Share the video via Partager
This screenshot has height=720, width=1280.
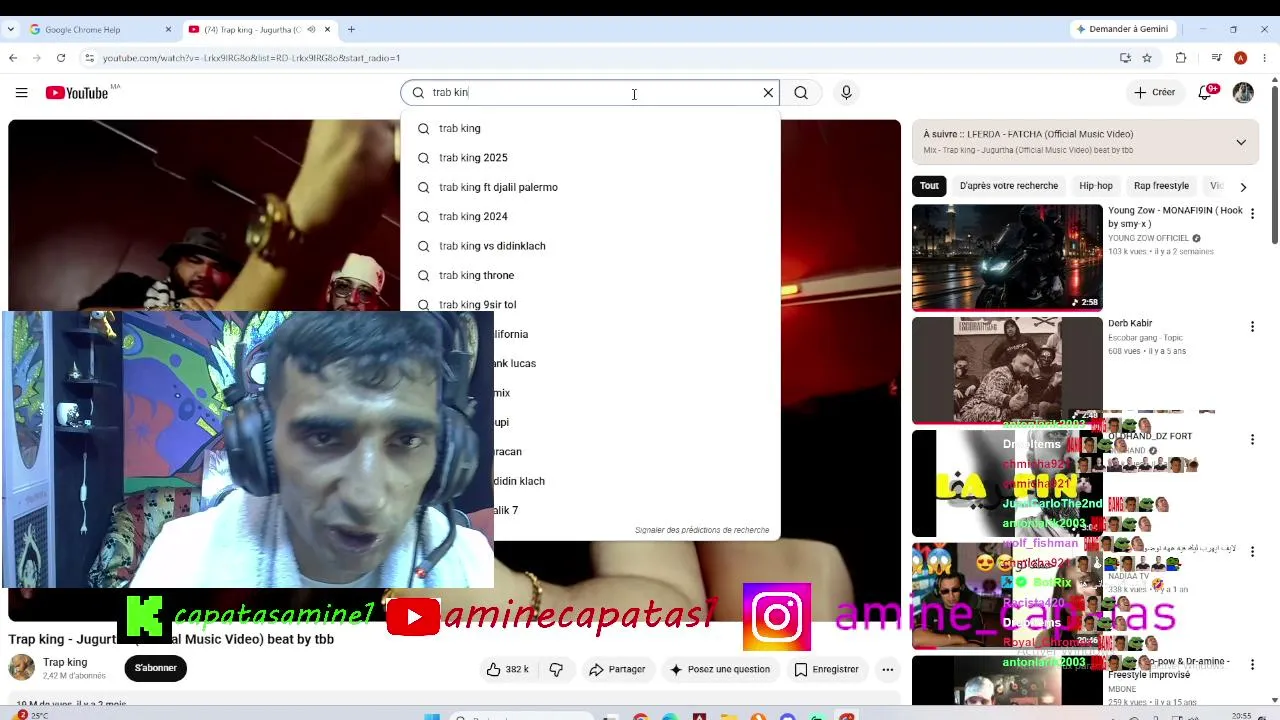tap(617, 669)
